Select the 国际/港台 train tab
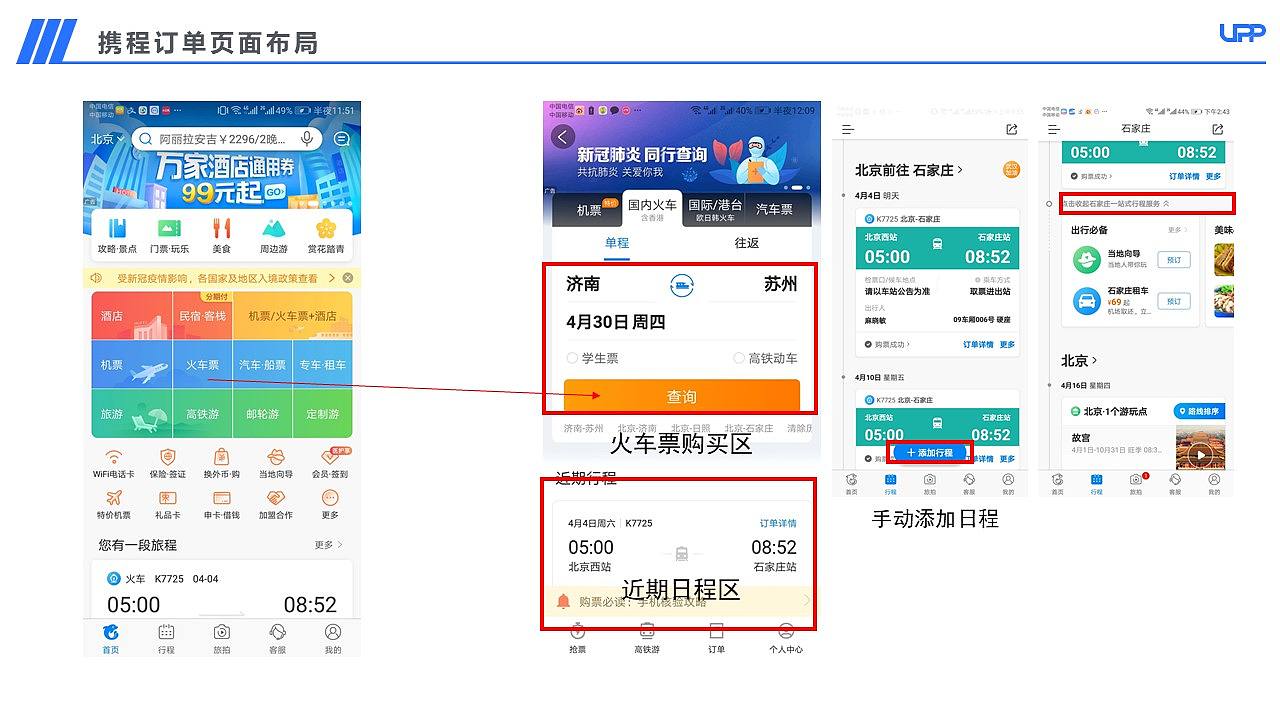This screenshot has width=1280, height=720. [x=715, y=210]
